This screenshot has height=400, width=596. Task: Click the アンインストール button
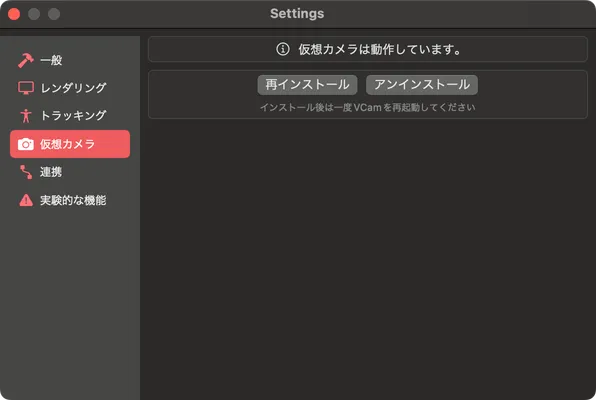[422, 84]
